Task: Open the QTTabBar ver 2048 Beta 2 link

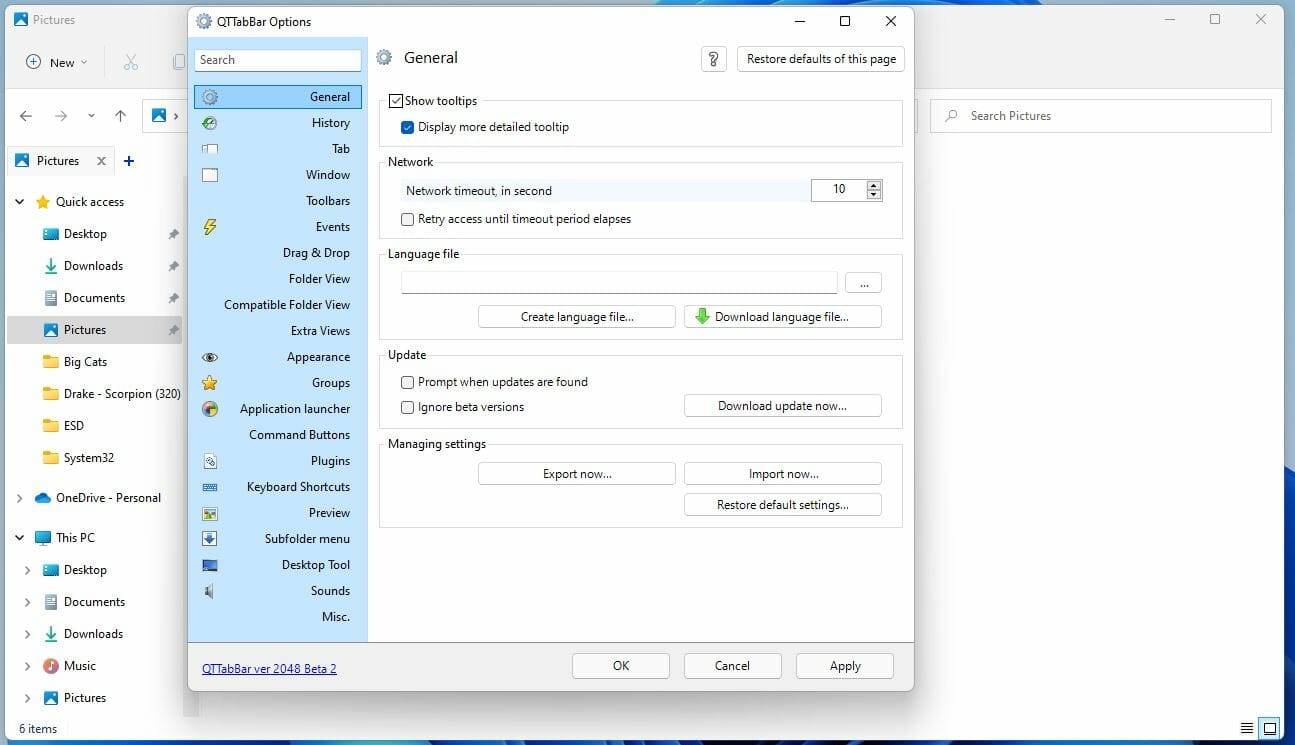Action: pyautogui.click(x=269, y=668)
